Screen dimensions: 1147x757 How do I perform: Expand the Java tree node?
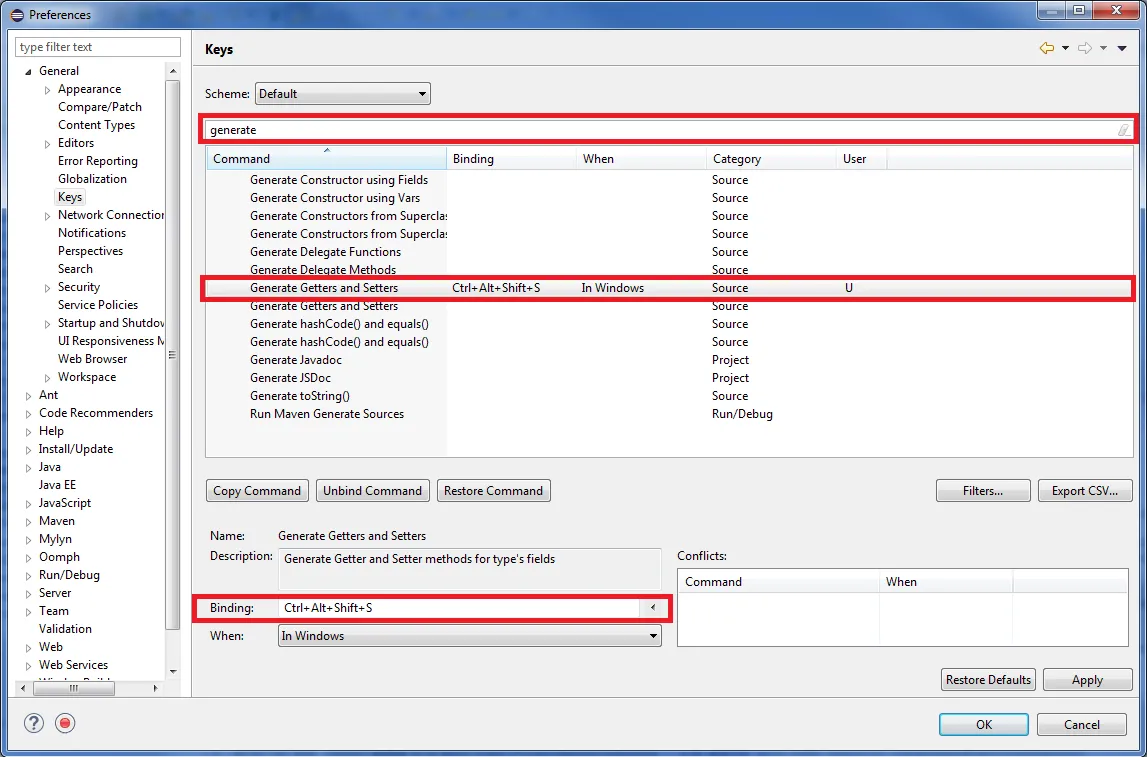coord(29,468)
